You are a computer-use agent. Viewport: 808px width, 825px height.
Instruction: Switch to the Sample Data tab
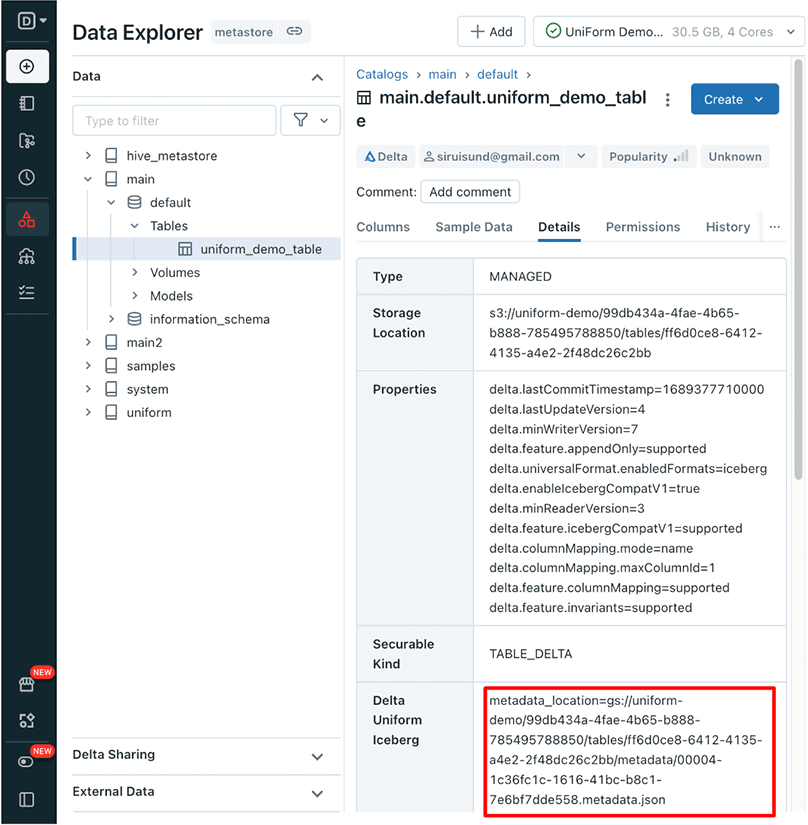coord(473,227)
